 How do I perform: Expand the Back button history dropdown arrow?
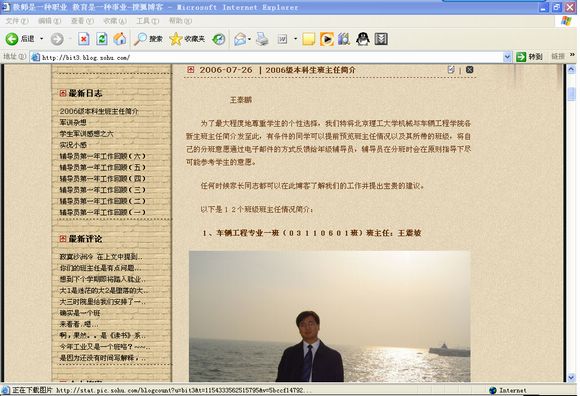pyautogui.click(x=41, y=39)
